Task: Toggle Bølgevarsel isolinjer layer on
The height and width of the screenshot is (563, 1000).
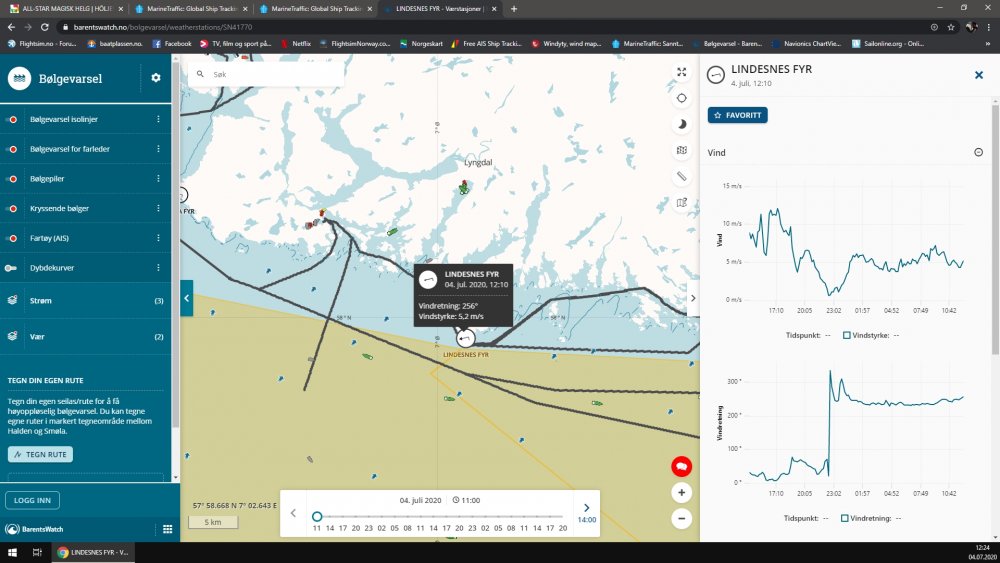Action: point(11,119)
